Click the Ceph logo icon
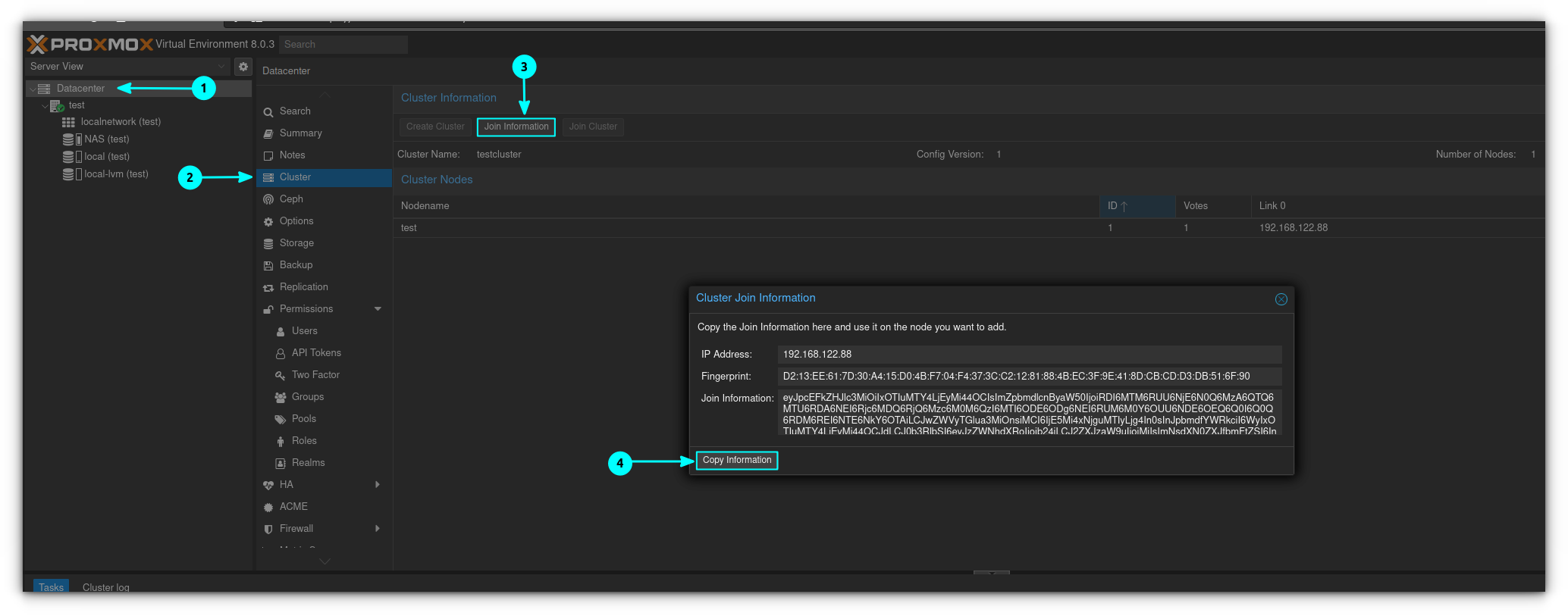This screenshot has width=1568, height=616. (x=268, y=200)
